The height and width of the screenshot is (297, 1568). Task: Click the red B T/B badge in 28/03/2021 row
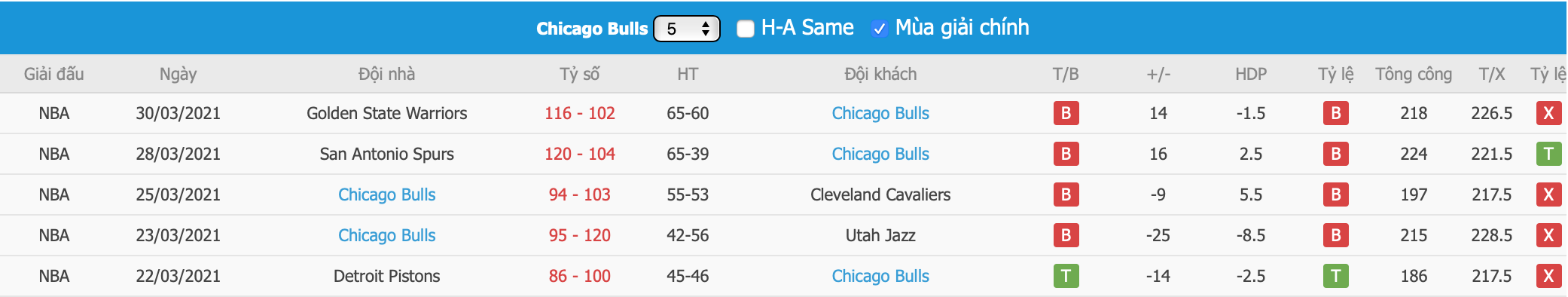coord(1066,154)
